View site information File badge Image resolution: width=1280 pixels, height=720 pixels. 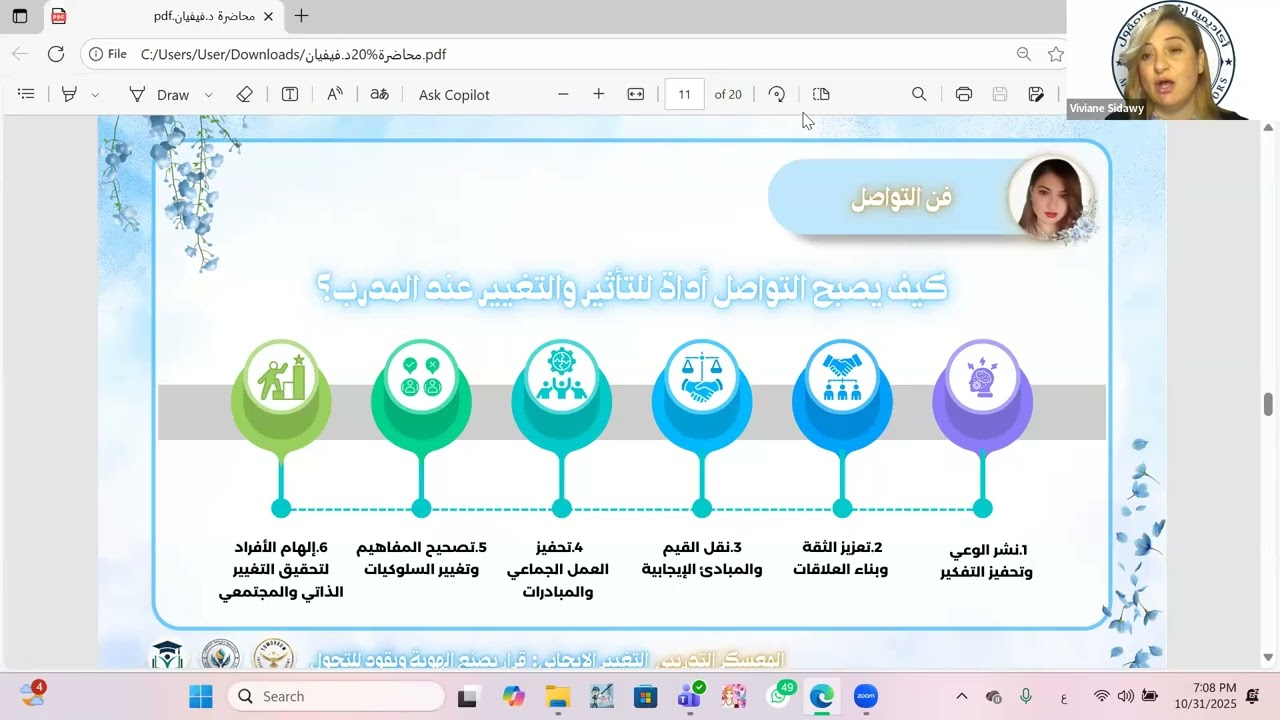pyautogui.click(x=108, y=54)
